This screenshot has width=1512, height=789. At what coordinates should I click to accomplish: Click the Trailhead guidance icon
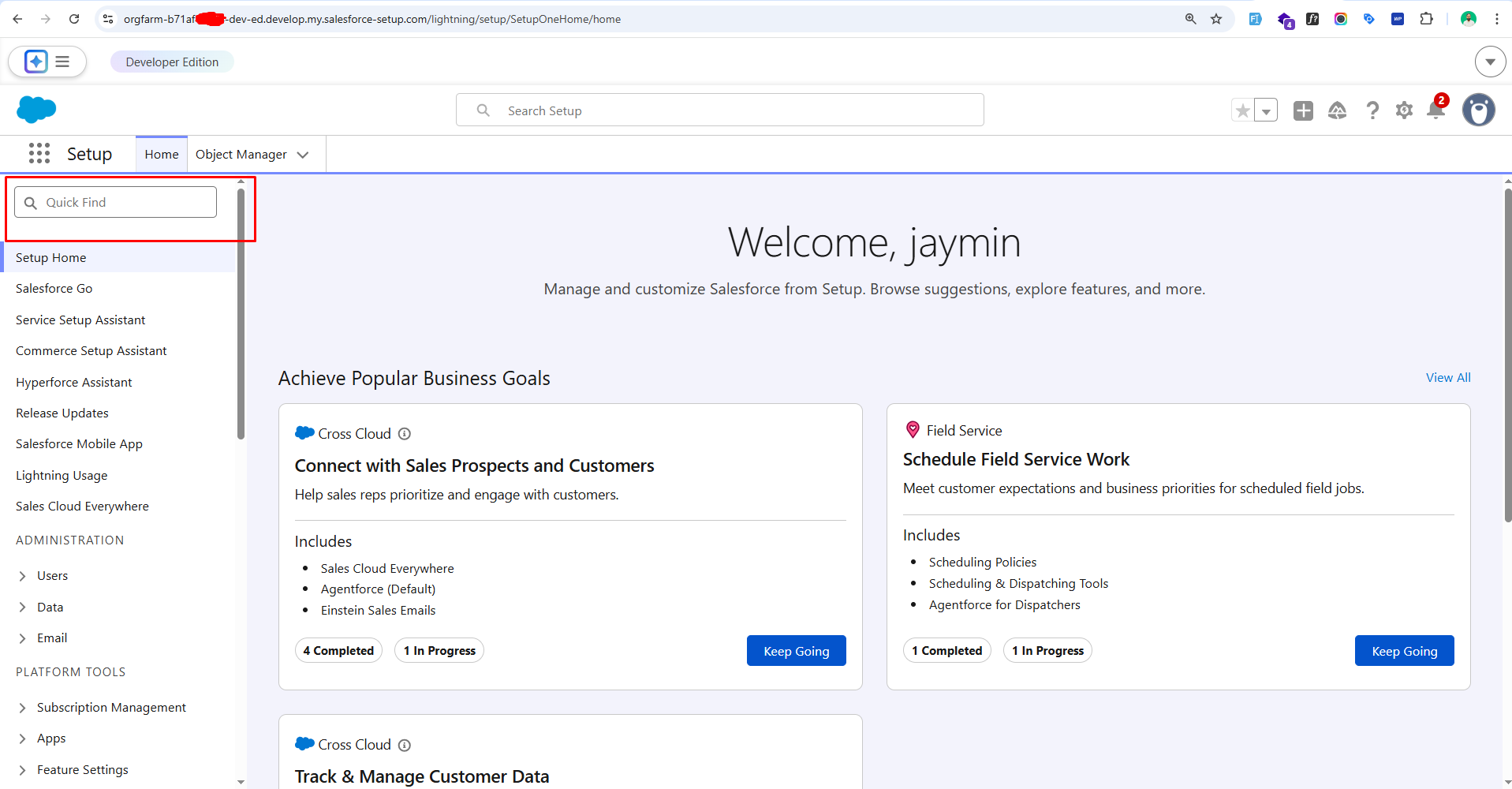tap(1337, 110)
